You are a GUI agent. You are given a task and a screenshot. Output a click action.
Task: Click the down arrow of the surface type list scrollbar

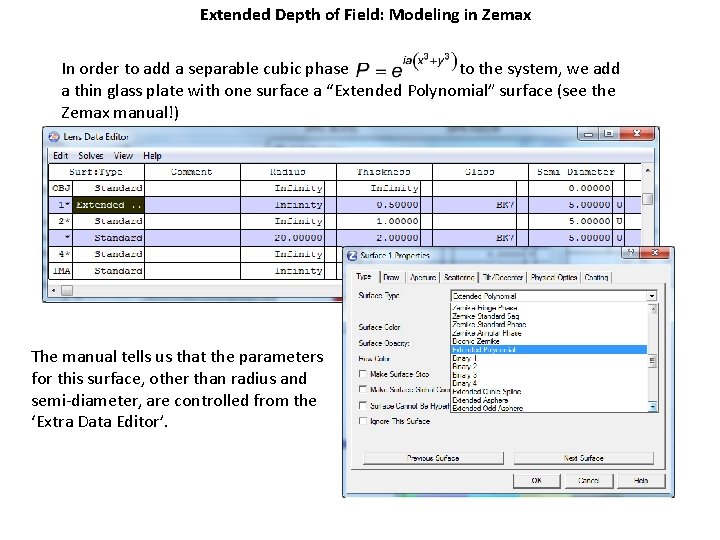click(x=652, y=406)
